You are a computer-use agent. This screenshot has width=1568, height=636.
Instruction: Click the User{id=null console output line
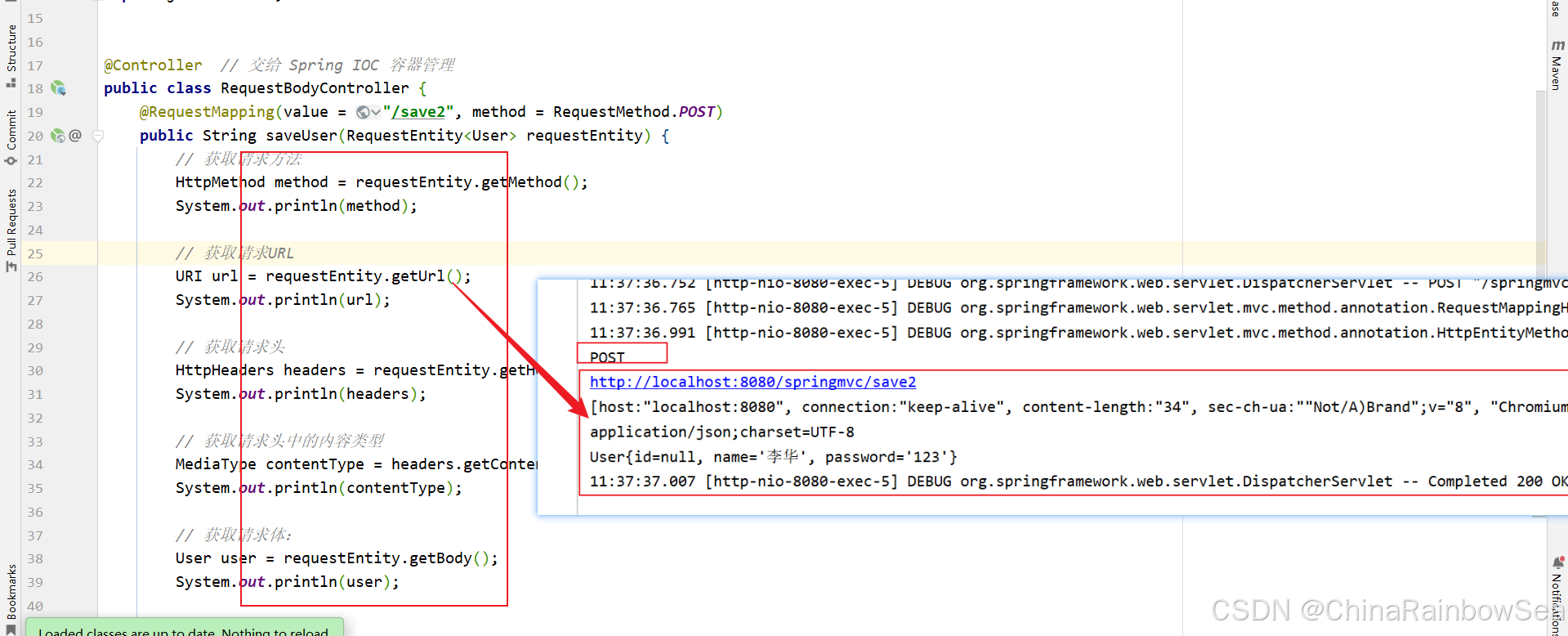click(x=773, y=457)
